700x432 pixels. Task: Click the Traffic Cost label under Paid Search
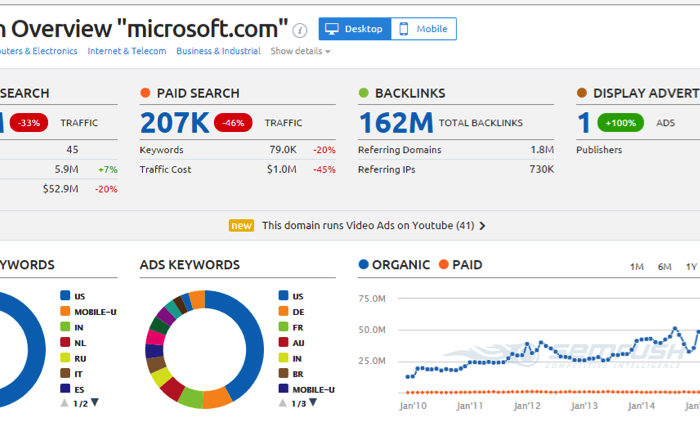tap(165, 169)
